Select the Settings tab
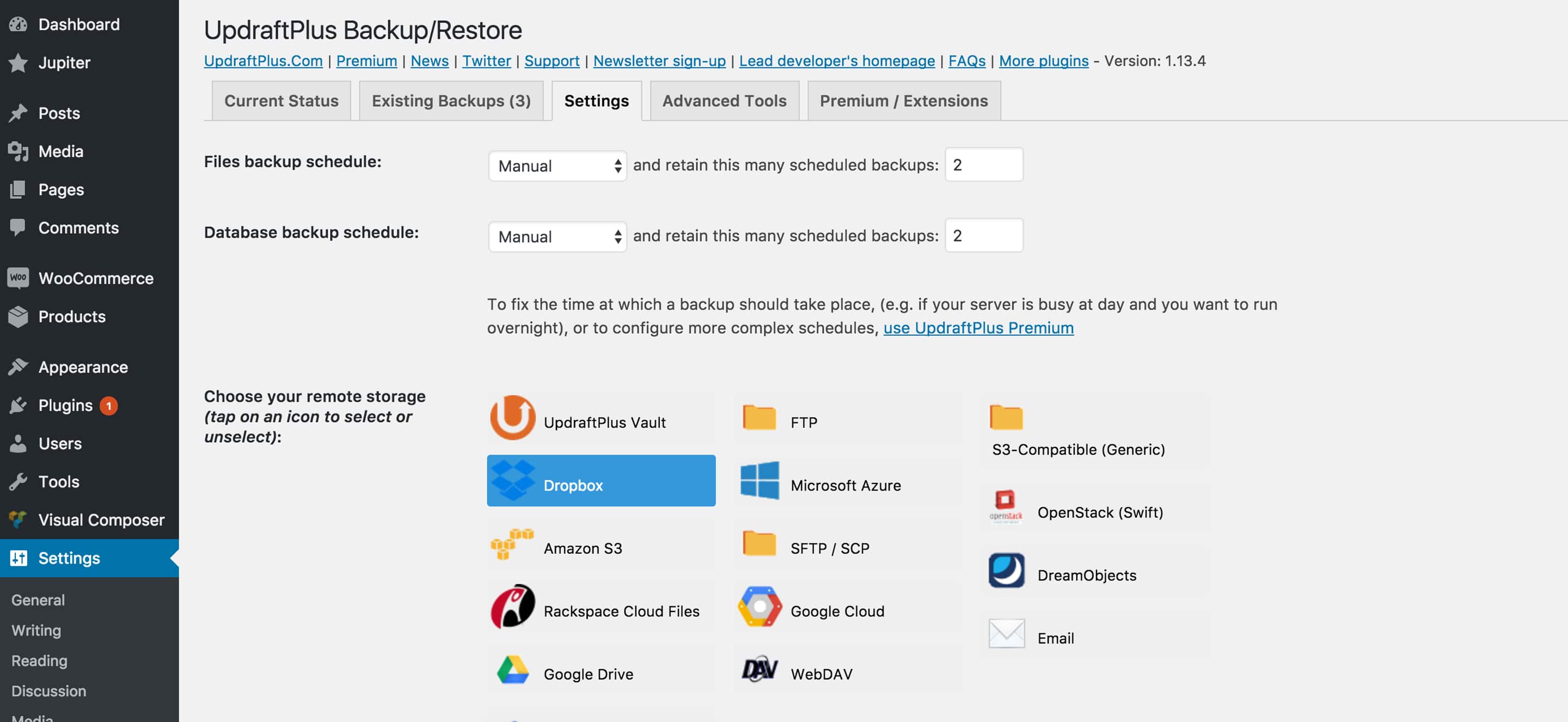The height and width of the screenshot is (722, 1568). [x=597, y=100]
